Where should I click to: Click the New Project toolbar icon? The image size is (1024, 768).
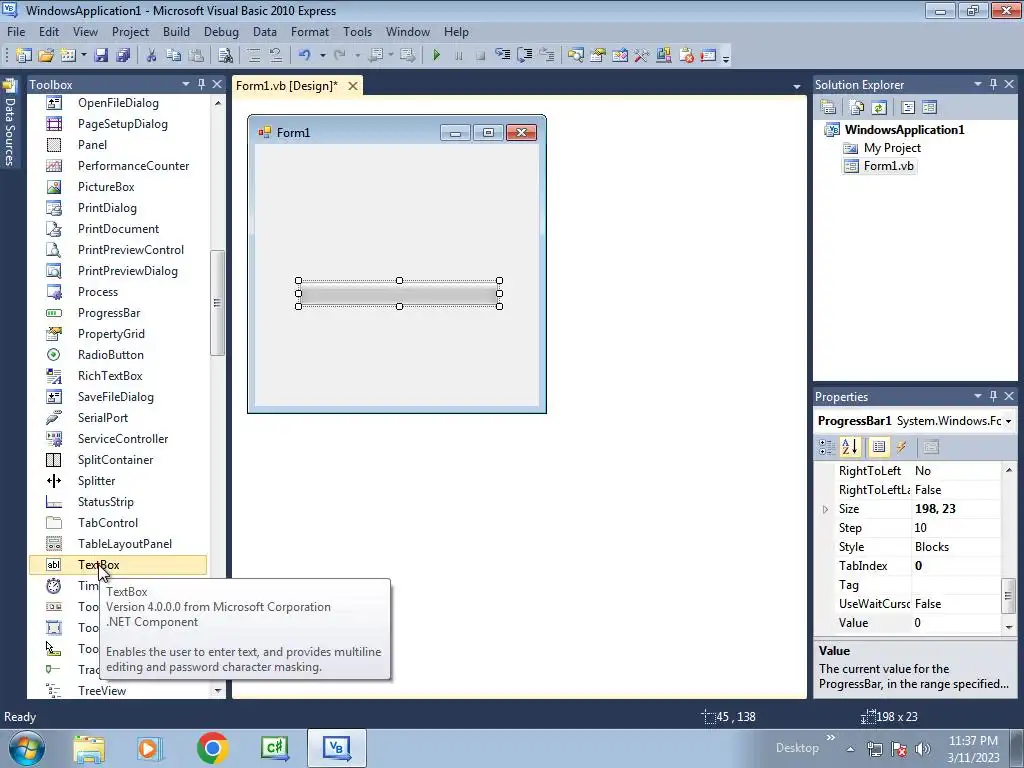coord(24,56)
